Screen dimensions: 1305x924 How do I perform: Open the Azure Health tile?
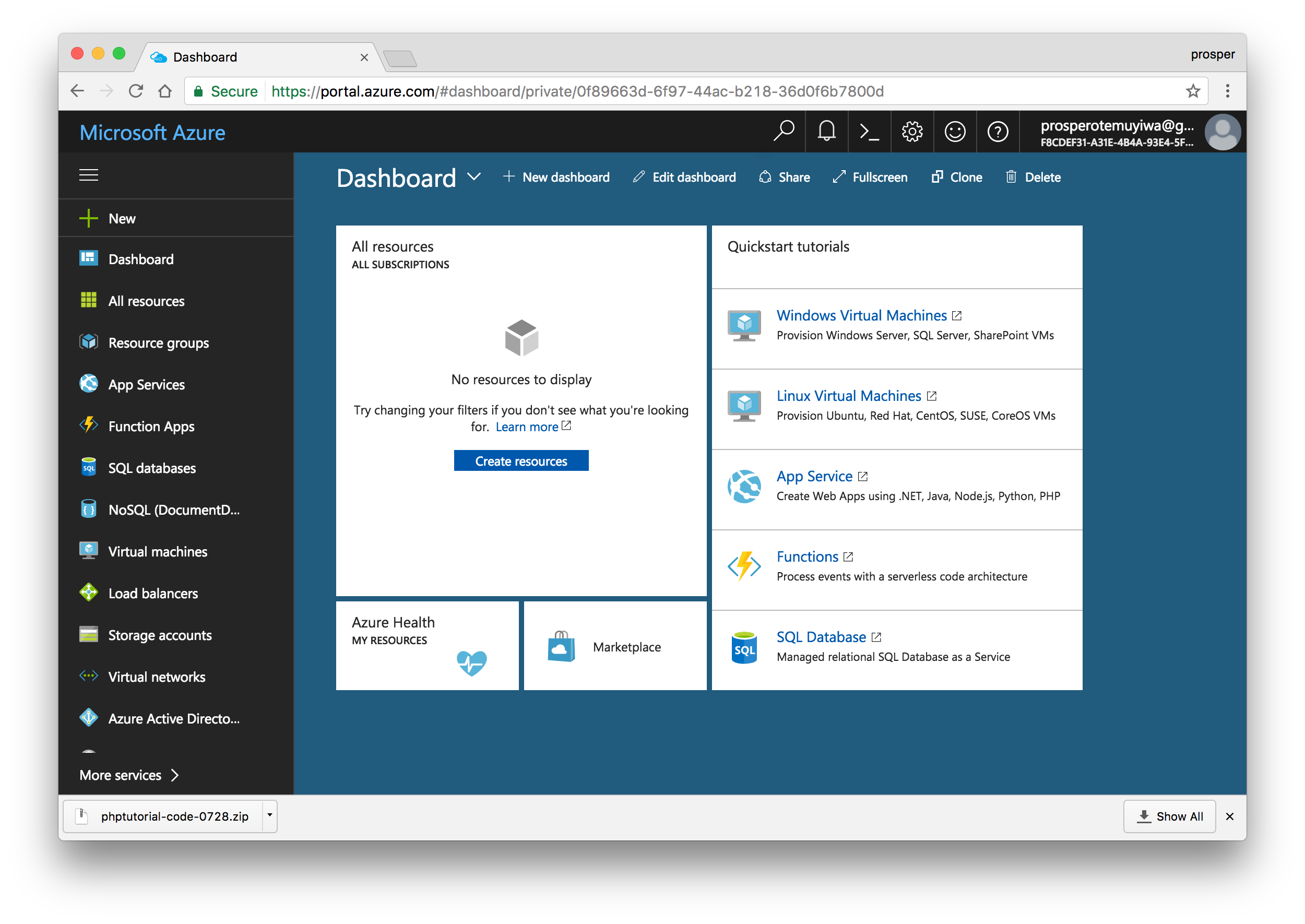tap(426, 646)
